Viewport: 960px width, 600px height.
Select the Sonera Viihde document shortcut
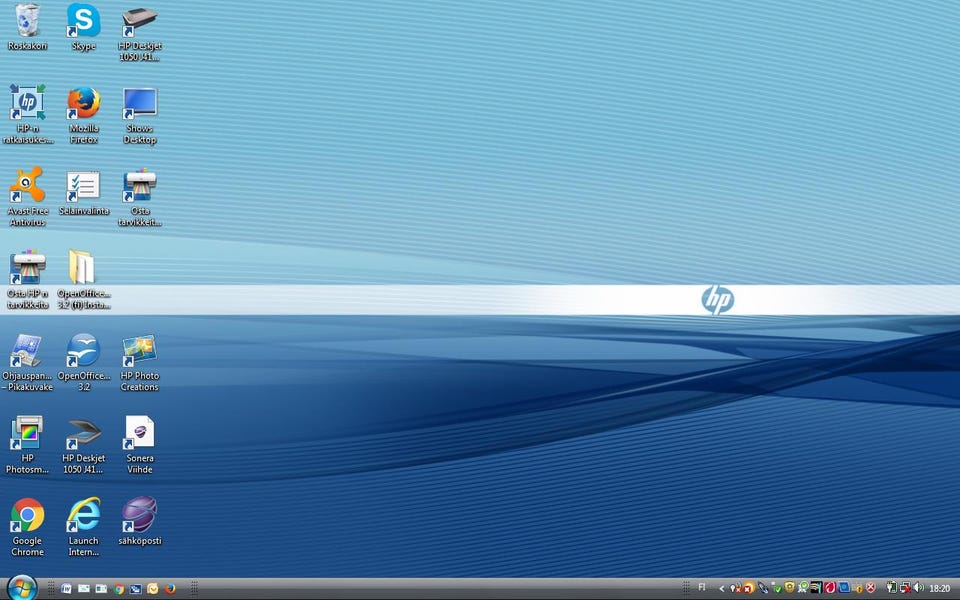140,444
